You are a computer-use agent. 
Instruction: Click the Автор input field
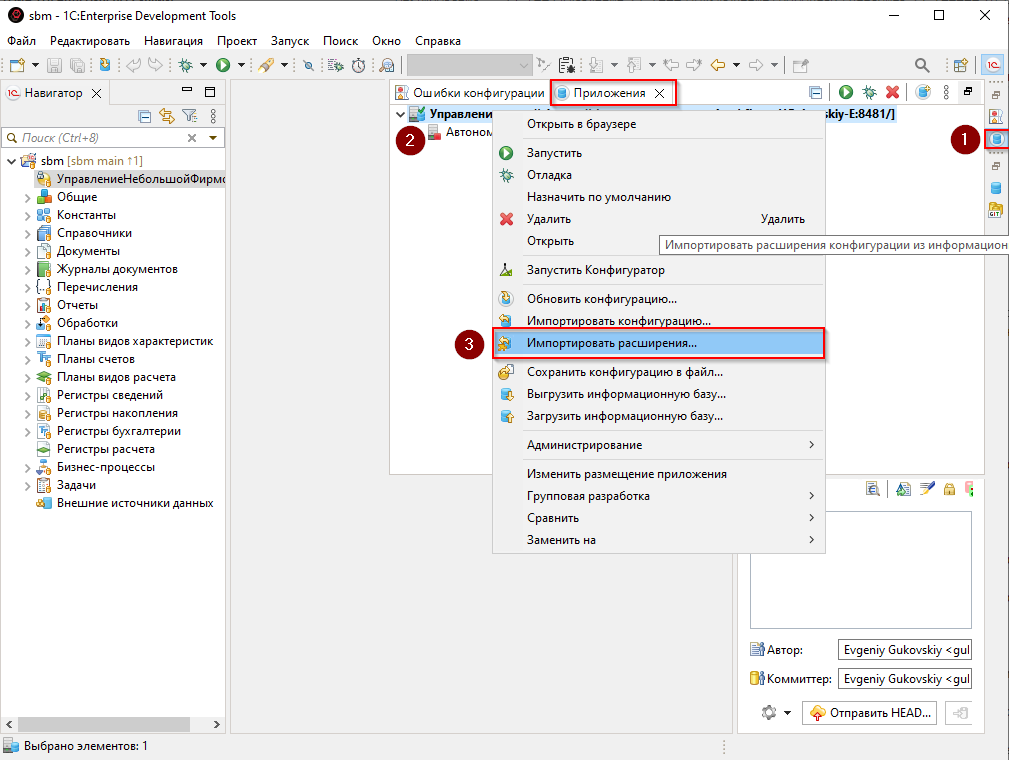904,650
